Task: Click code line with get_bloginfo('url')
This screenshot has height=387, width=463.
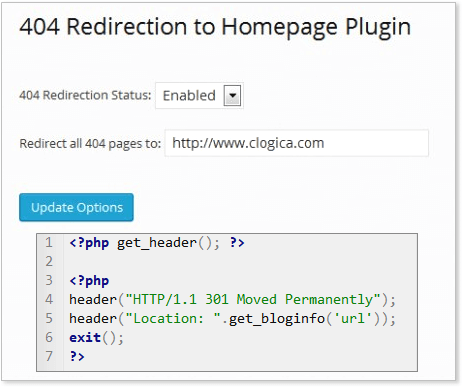Action: (x=232, y=319)
